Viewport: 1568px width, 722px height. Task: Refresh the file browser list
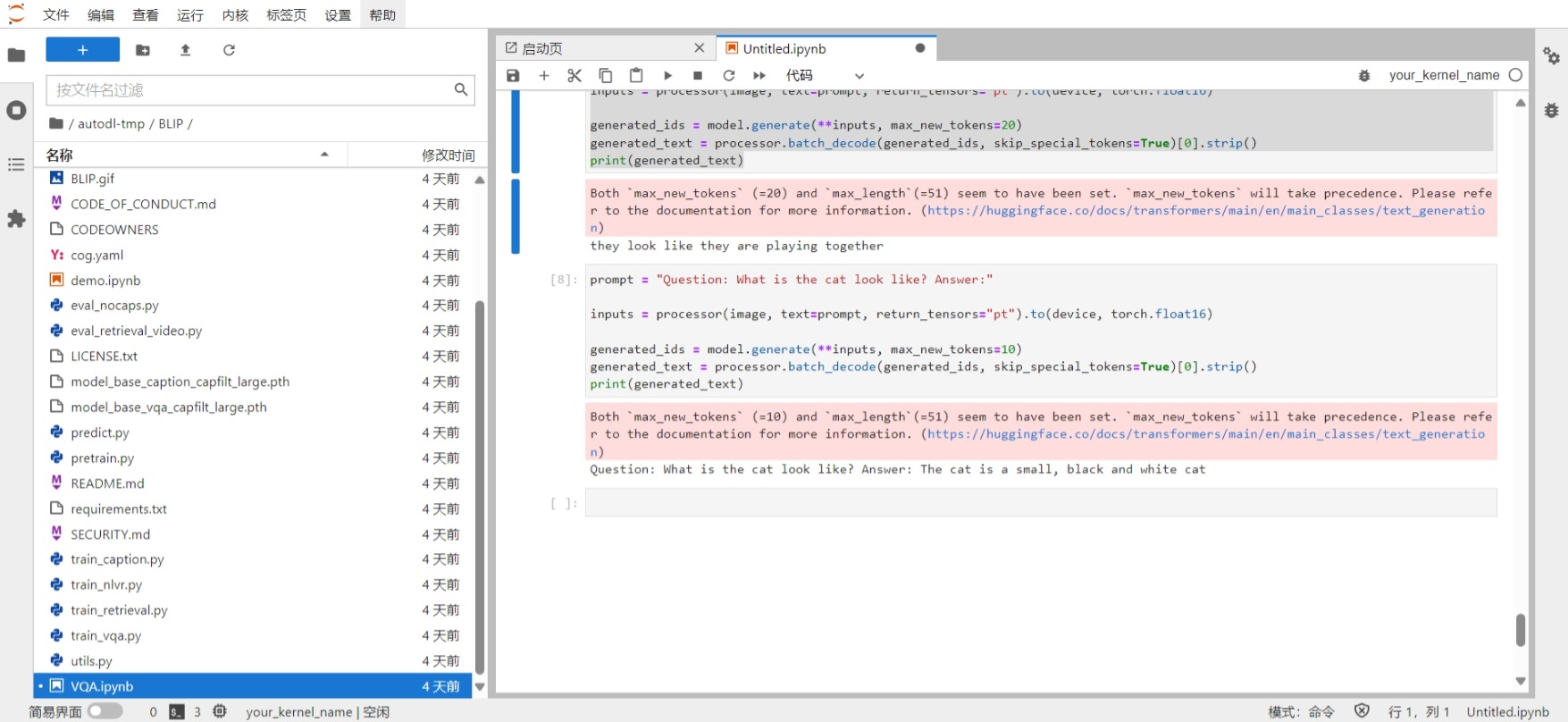[229, 50]
